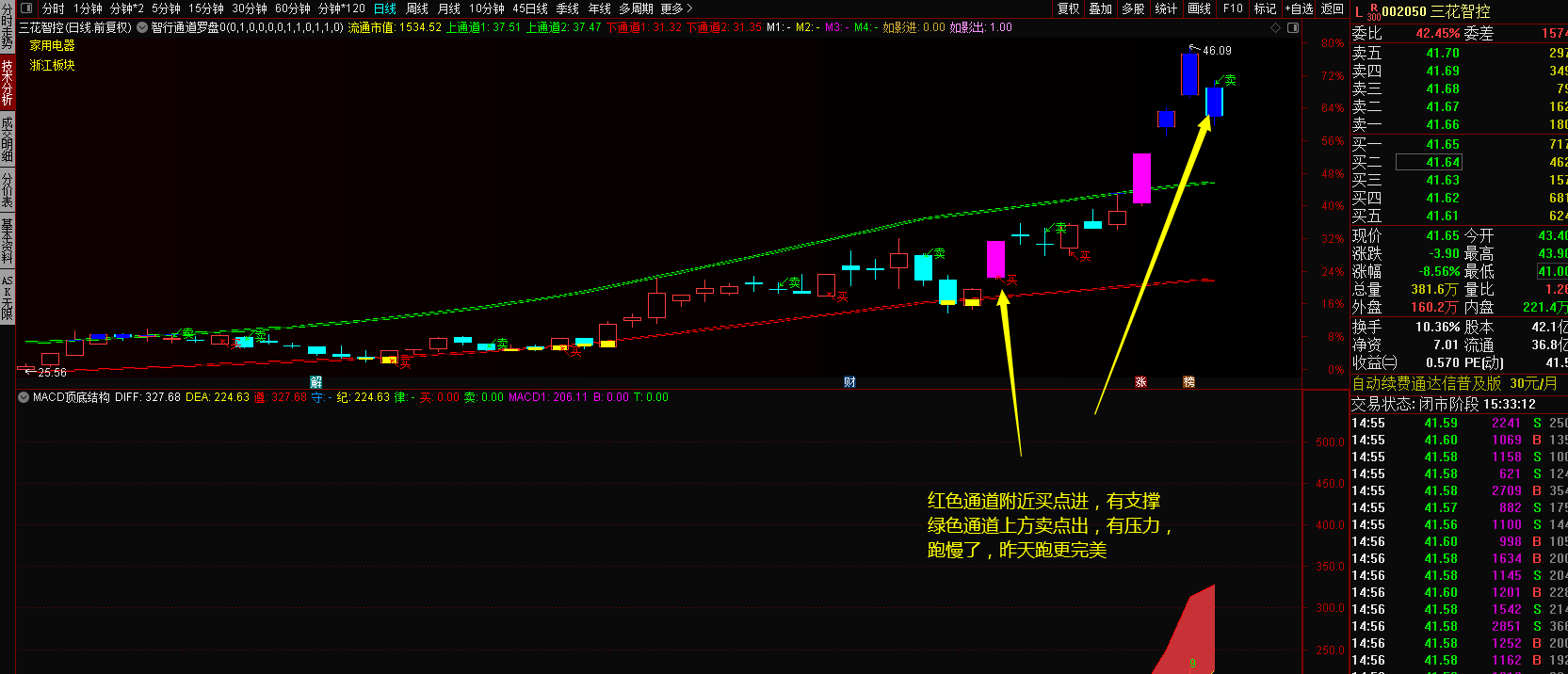
Task: Switch to 季线 quarterly chart
Action: [x=568, y=8]
